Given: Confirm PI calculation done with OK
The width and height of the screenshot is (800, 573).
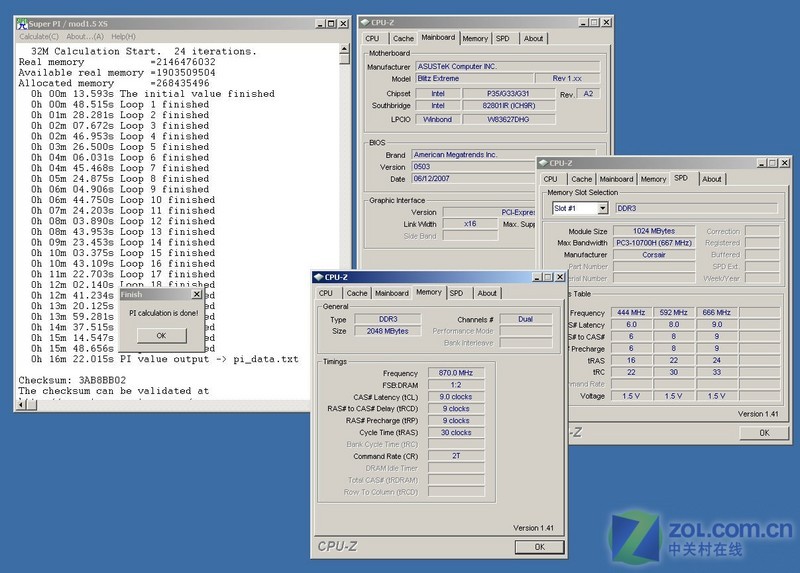Looking at the screenshot, I should (x=161, y=335).
